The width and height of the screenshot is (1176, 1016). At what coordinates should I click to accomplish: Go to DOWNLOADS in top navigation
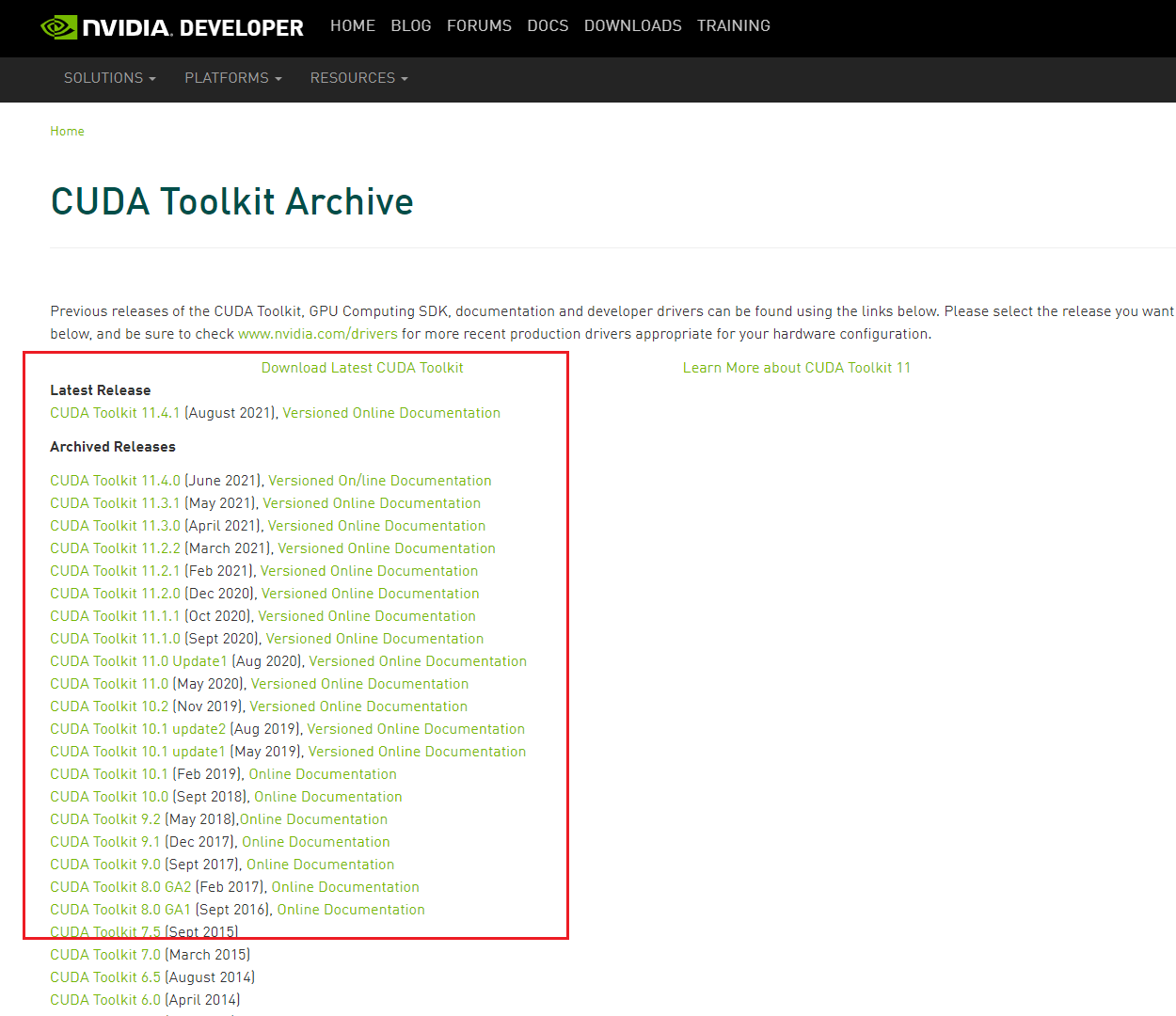[632, 26]
